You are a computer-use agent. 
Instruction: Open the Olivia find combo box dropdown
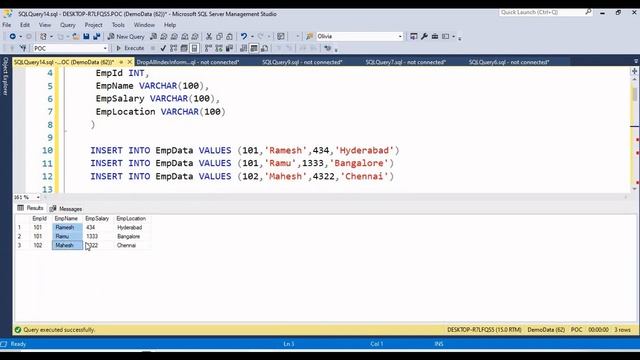400,36
